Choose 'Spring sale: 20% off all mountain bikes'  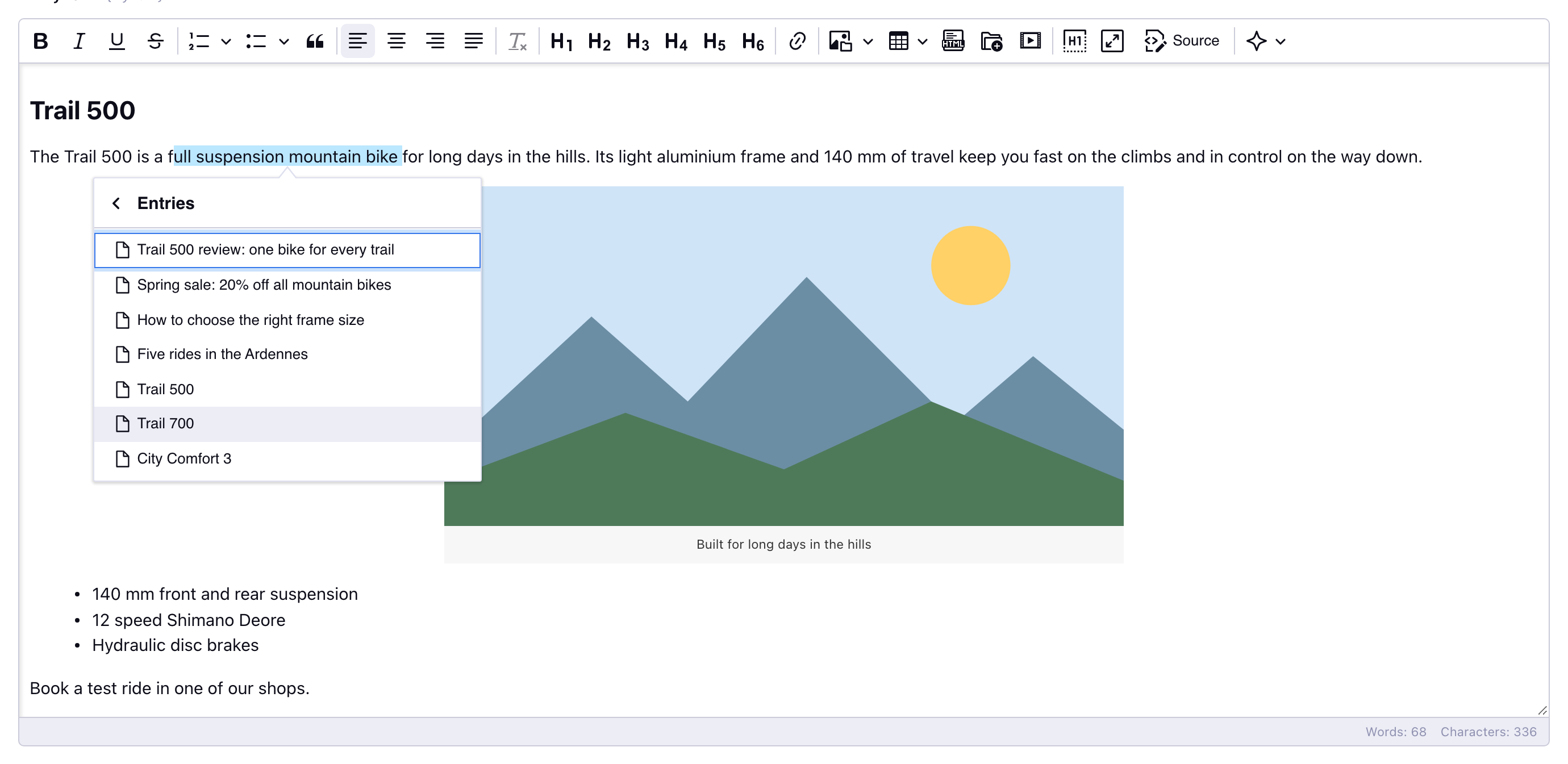(287, 285)
